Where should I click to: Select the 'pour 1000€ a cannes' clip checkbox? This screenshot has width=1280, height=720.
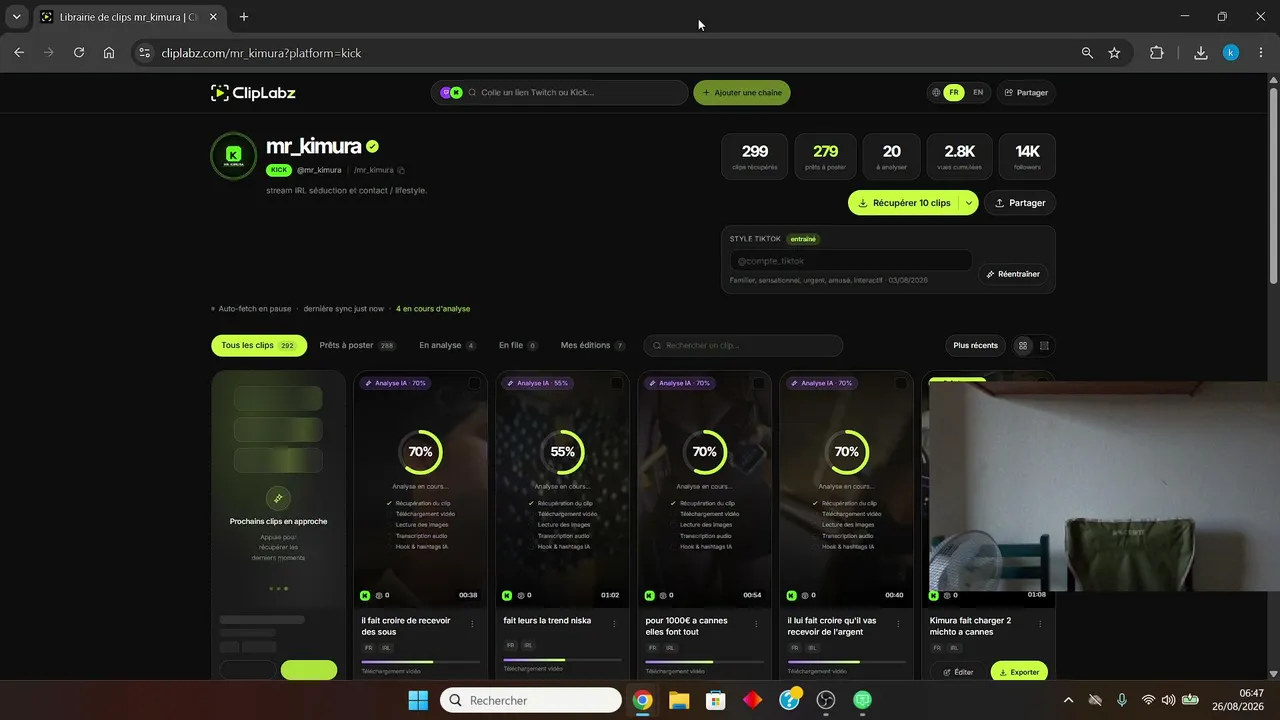[759, 383]
